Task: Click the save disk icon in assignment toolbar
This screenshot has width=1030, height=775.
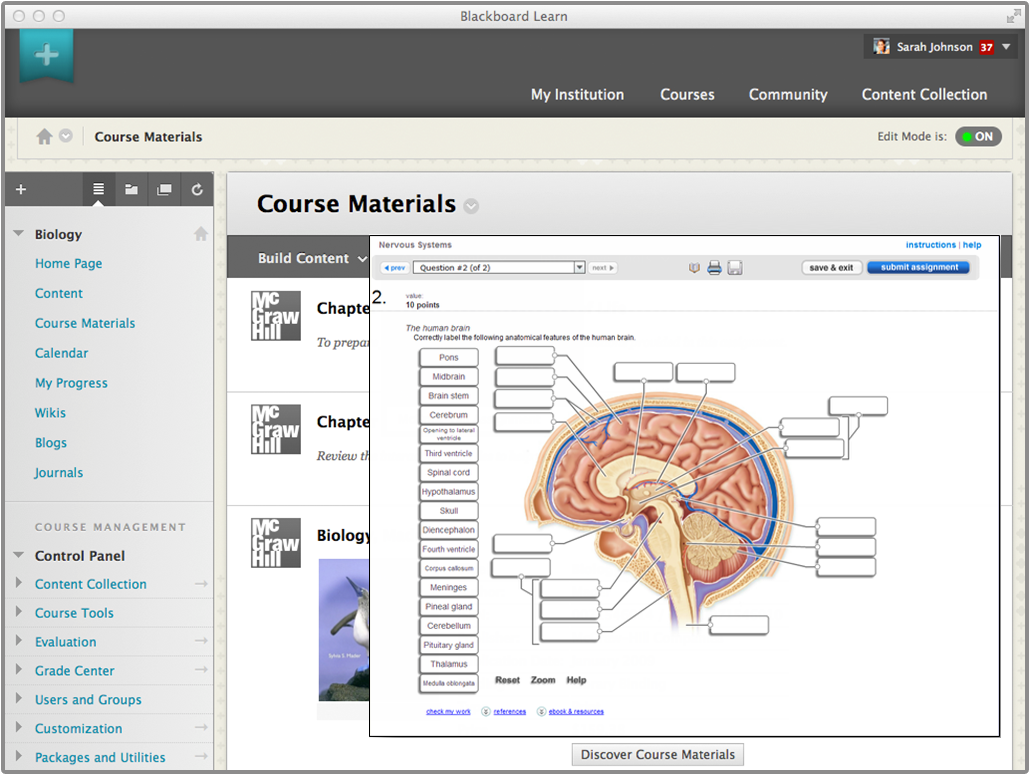Action: tap(734, 268)
